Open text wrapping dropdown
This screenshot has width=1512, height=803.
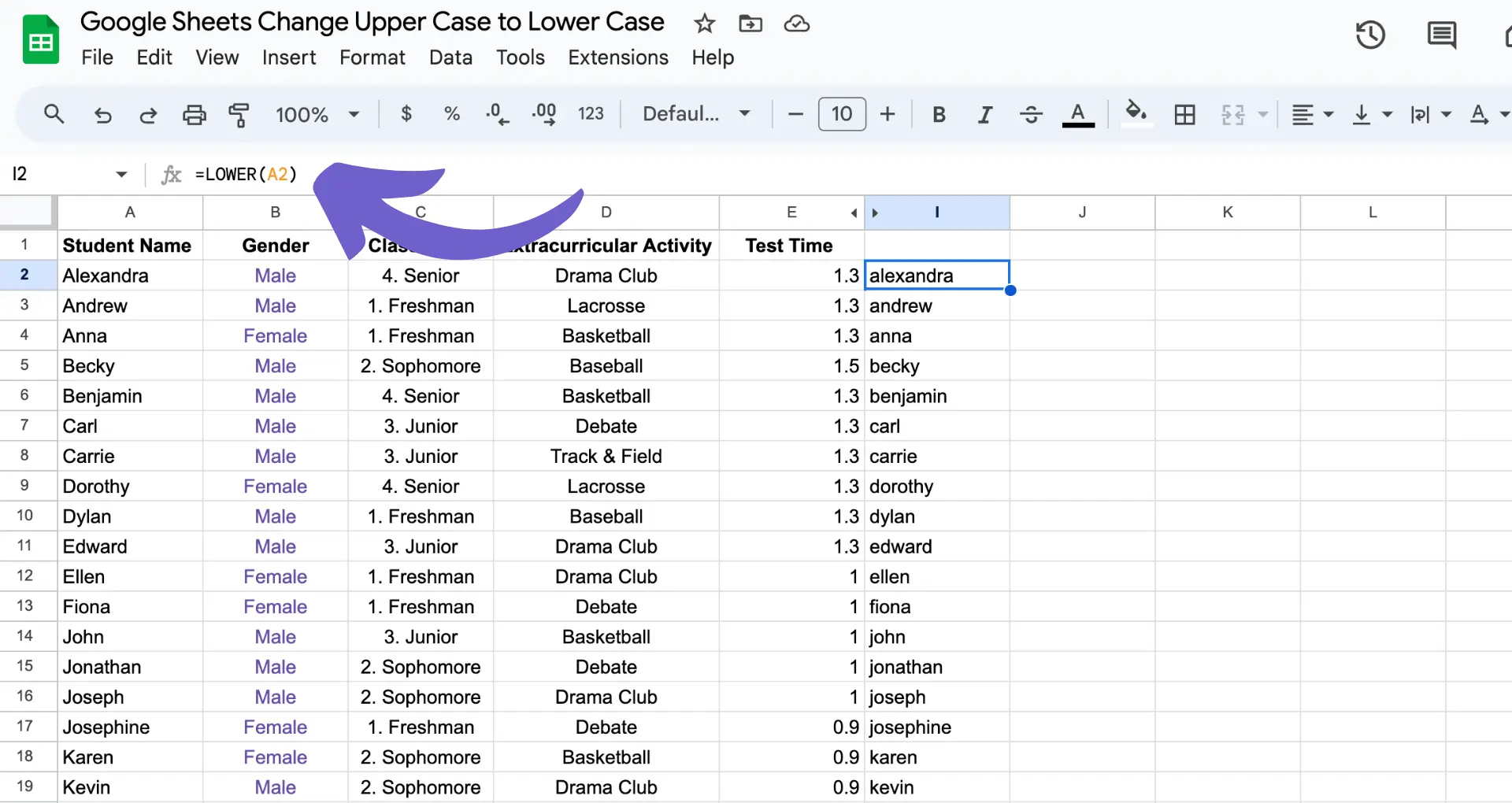coord(1431,115)
